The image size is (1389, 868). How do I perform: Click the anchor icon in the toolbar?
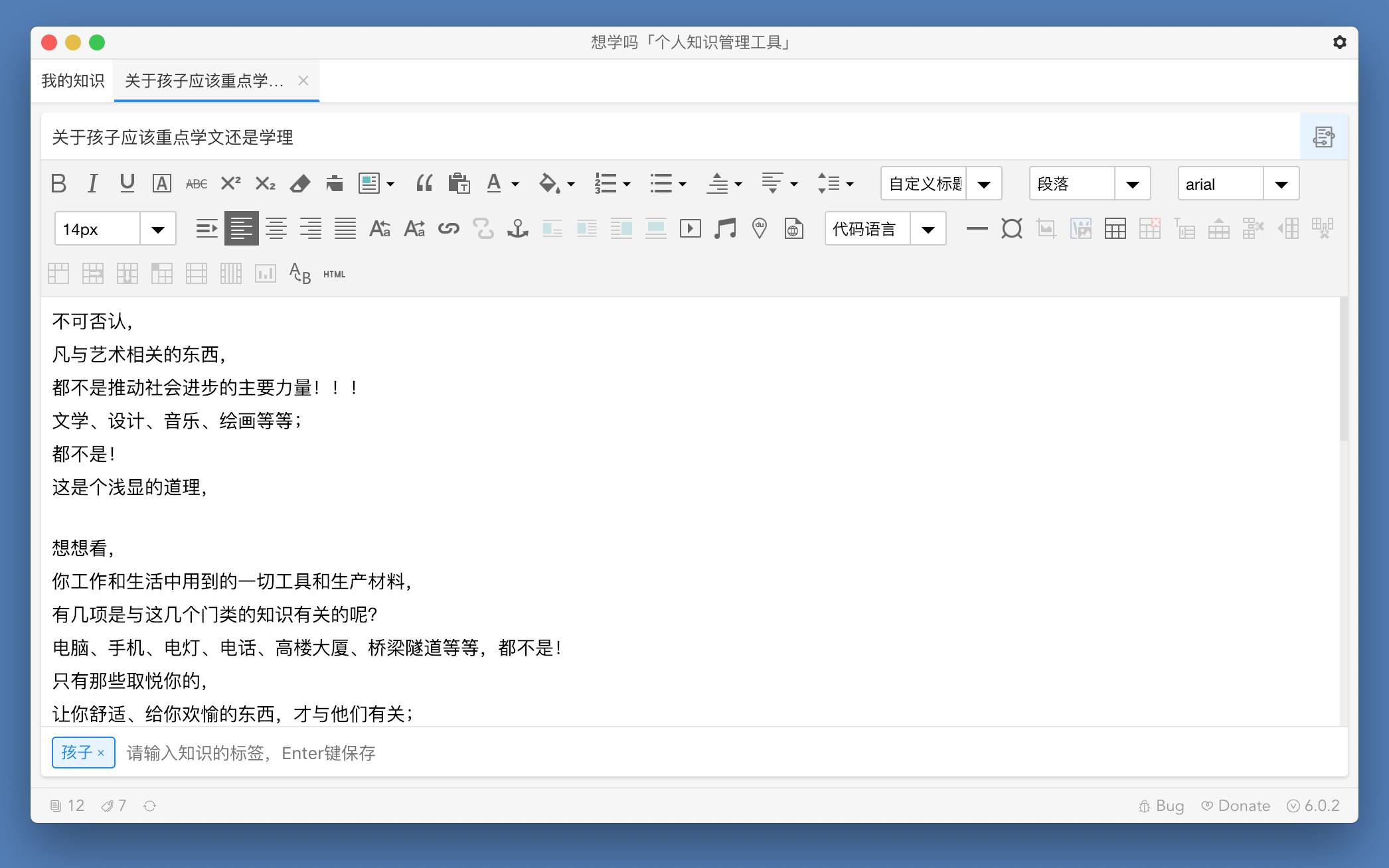(x=517, y=229)
